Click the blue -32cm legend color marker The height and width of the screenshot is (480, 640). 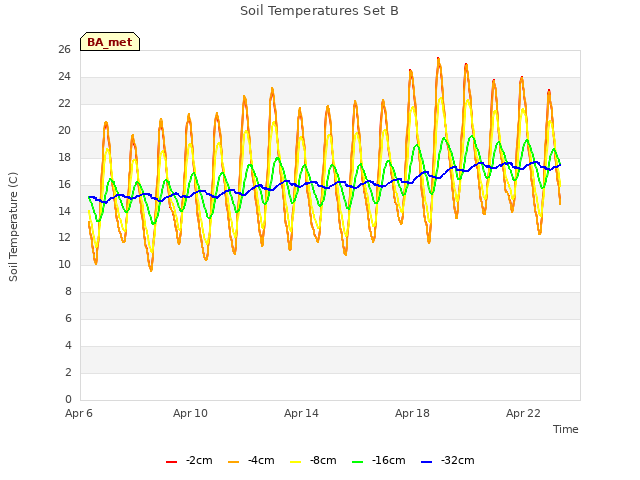pos(426,462)
